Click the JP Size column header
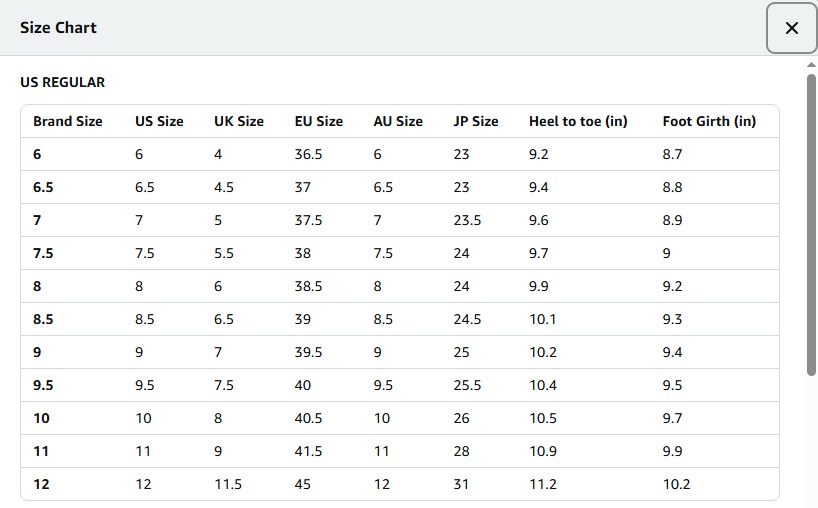 pyautogui.click(x=476, y=121)
